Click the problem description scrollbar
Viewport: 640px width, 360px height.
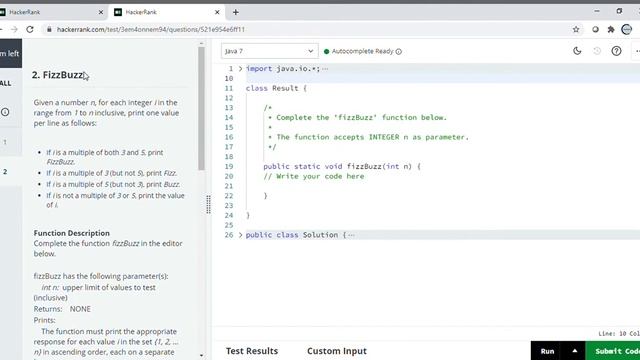tap(201, 108)
